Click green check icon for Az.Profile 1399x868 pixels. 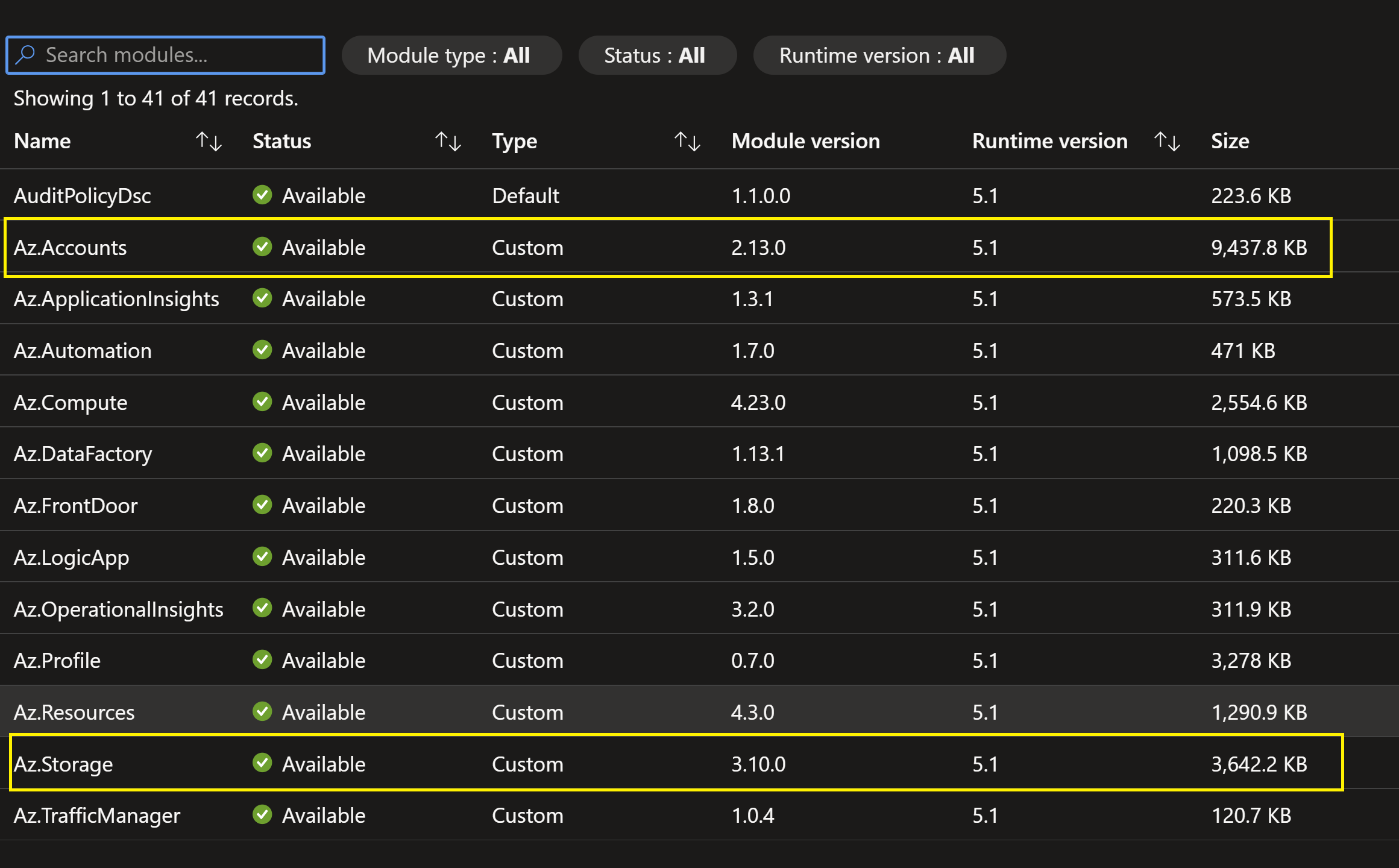point(262,660)
